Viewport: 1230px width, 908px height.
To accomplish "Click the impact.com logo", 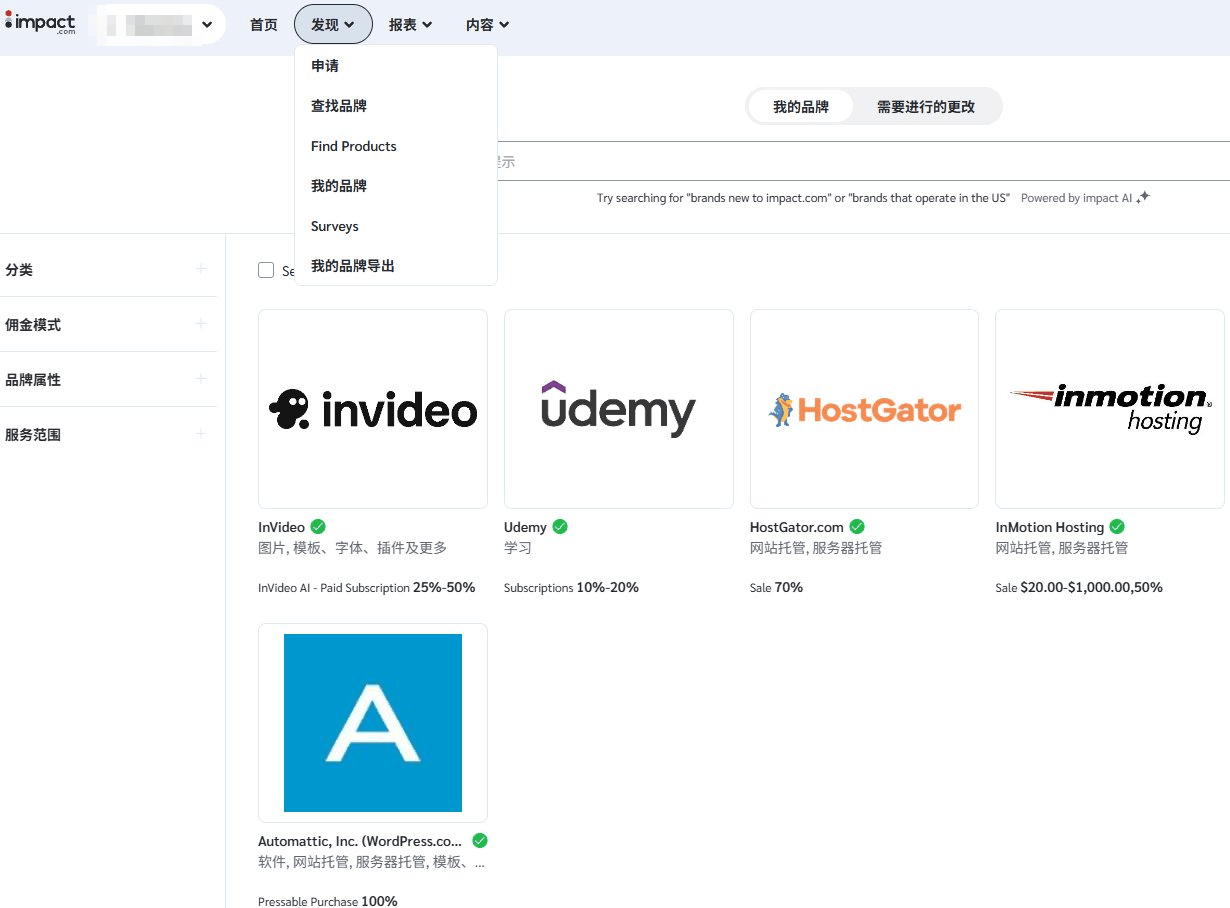I will coord(40,24).
